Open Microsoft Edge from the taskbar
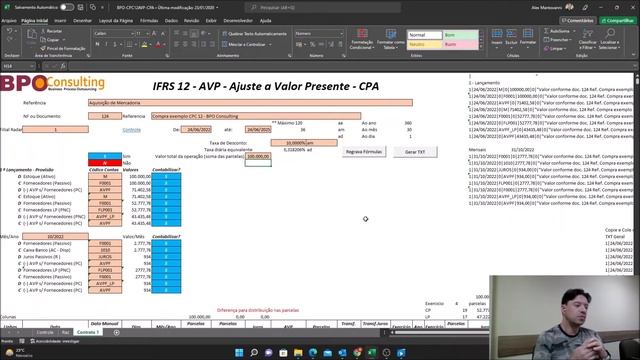 point(313,352)
